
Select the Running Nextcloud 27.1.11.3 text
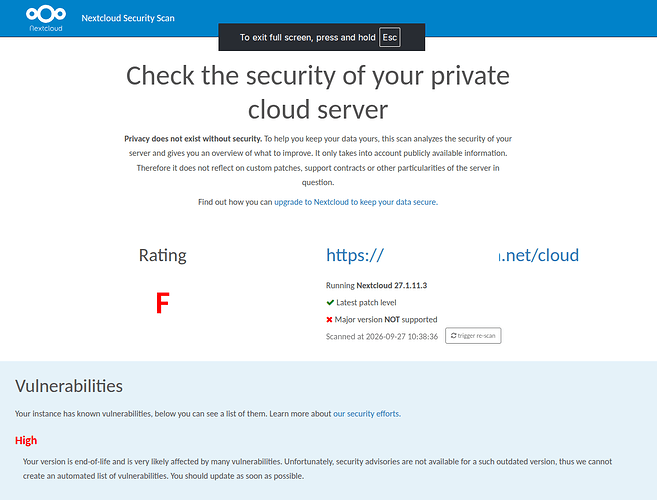click(376, 285)
